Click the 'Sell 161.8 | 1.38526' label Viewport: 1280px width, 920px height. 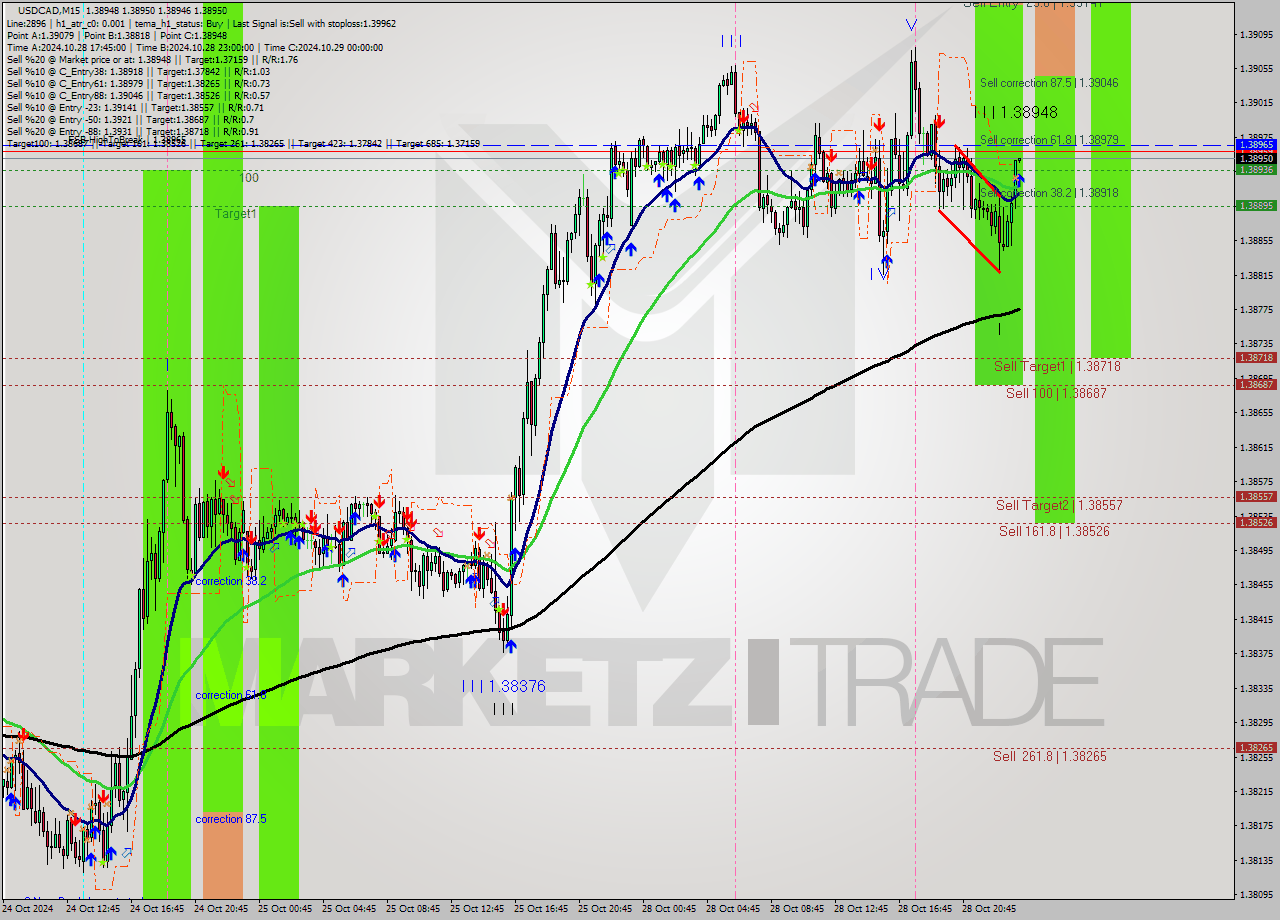[x=1054, y=532]
